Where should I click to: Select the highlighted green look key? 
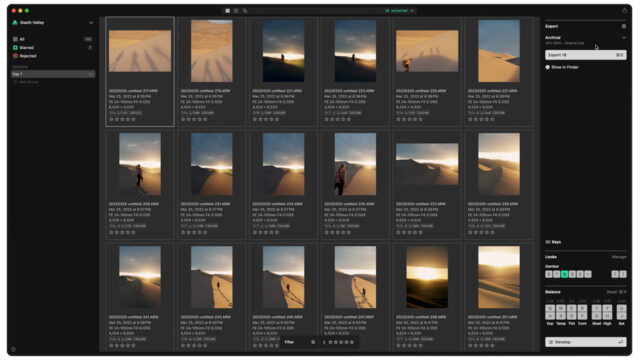coord(564,274)
